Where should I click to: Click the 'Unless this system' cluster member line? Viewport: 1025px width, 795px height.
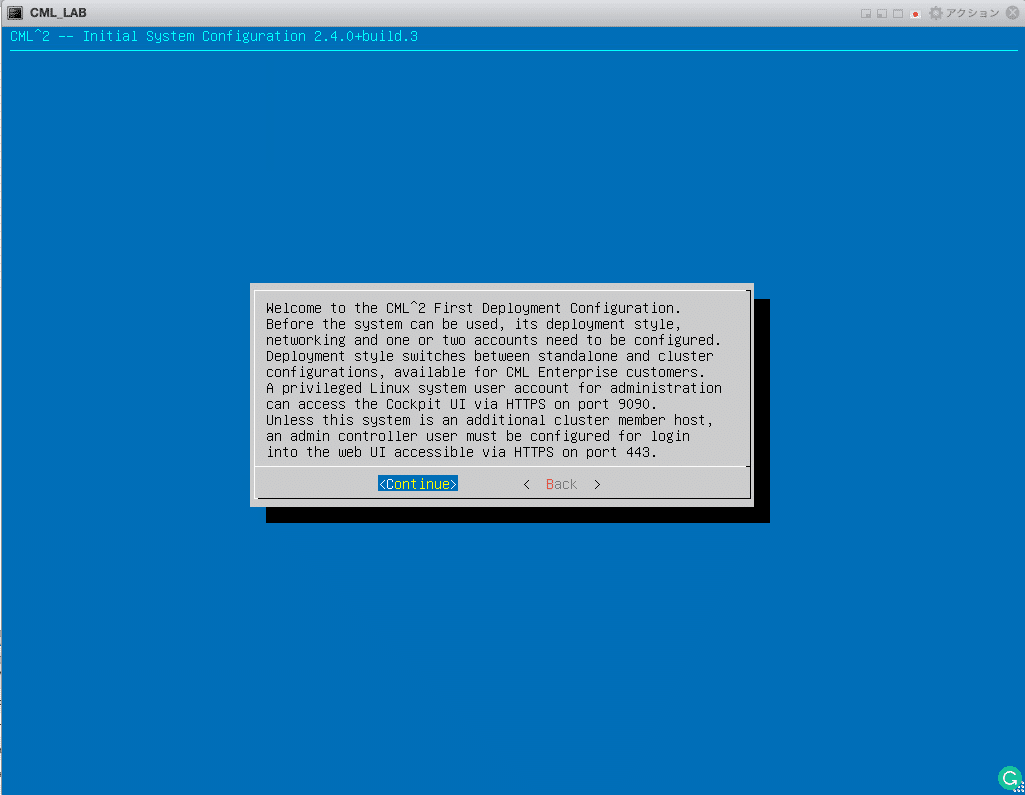coord(489,420)
